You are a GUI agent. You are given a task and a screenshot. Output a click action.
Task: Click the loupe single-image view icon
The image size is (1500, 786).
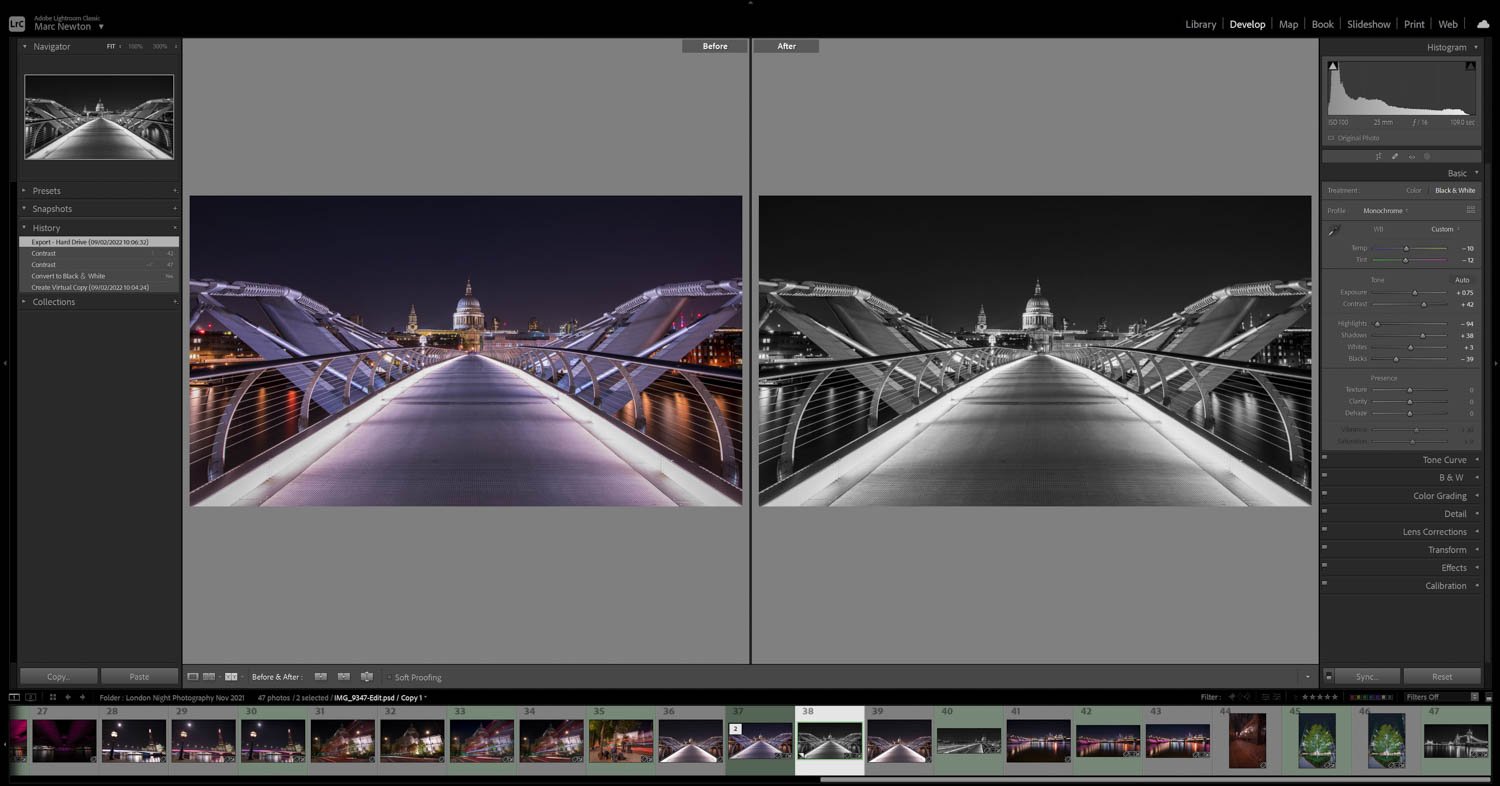click(192, 677)
